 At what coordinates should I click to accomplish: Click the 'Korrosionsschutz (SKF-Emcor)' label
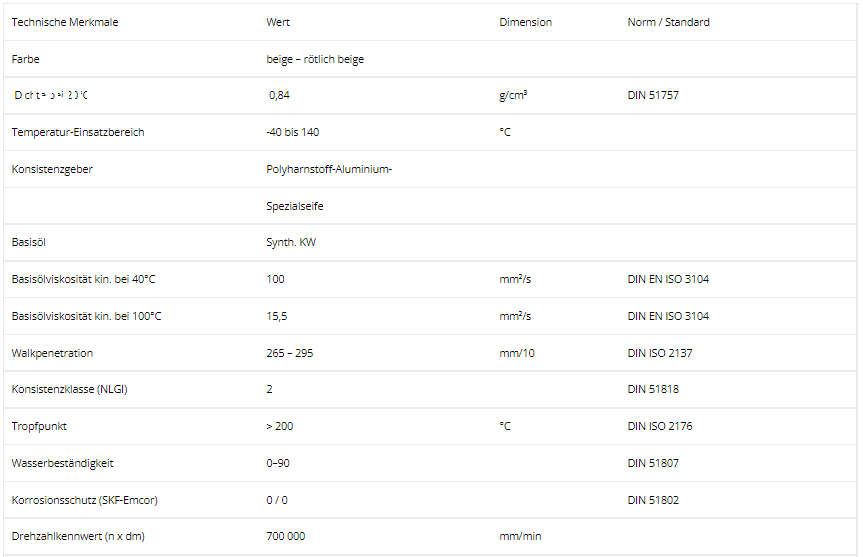(84, 500)
